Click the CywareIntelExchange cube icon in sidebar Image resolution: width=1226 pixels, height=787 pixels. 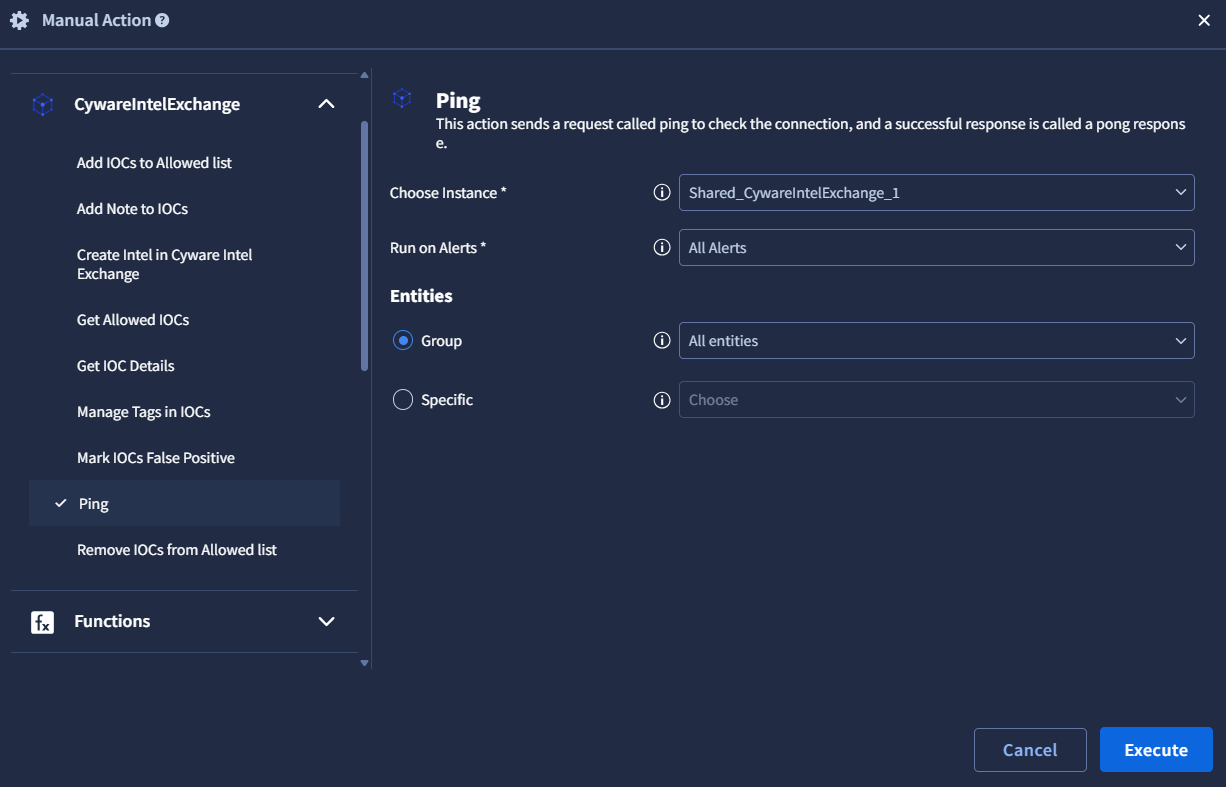point(43,105)
